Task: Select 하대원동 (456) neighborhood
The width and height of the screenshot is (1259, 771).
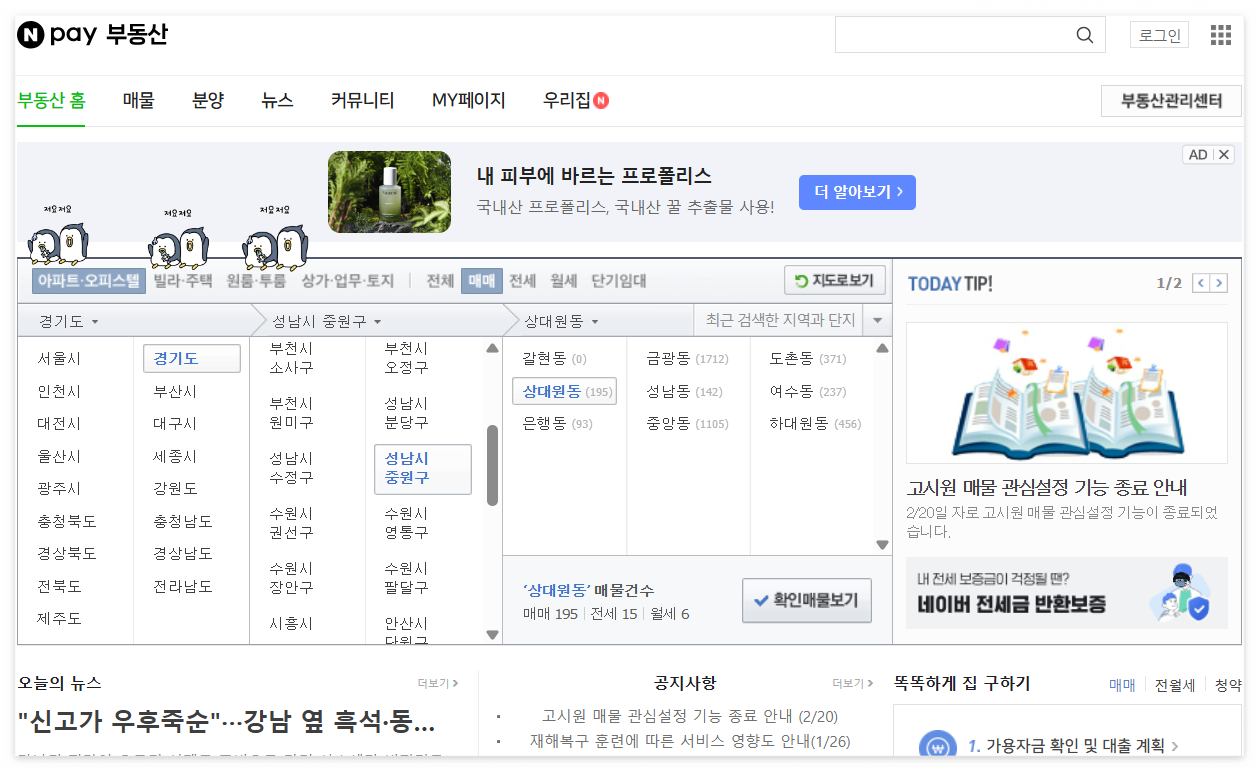Action: click(x=815, y=423)
